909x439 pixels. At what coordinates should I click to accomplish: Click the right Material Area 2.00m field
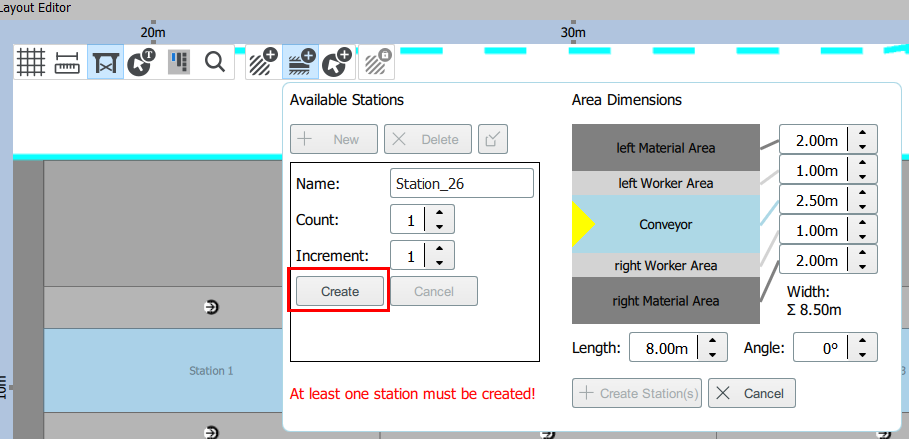tap(814, 260)
